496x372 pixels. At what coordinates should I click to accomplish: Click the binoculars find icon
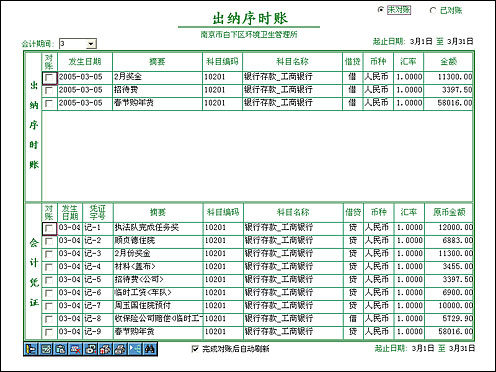(x=150, y=349)
